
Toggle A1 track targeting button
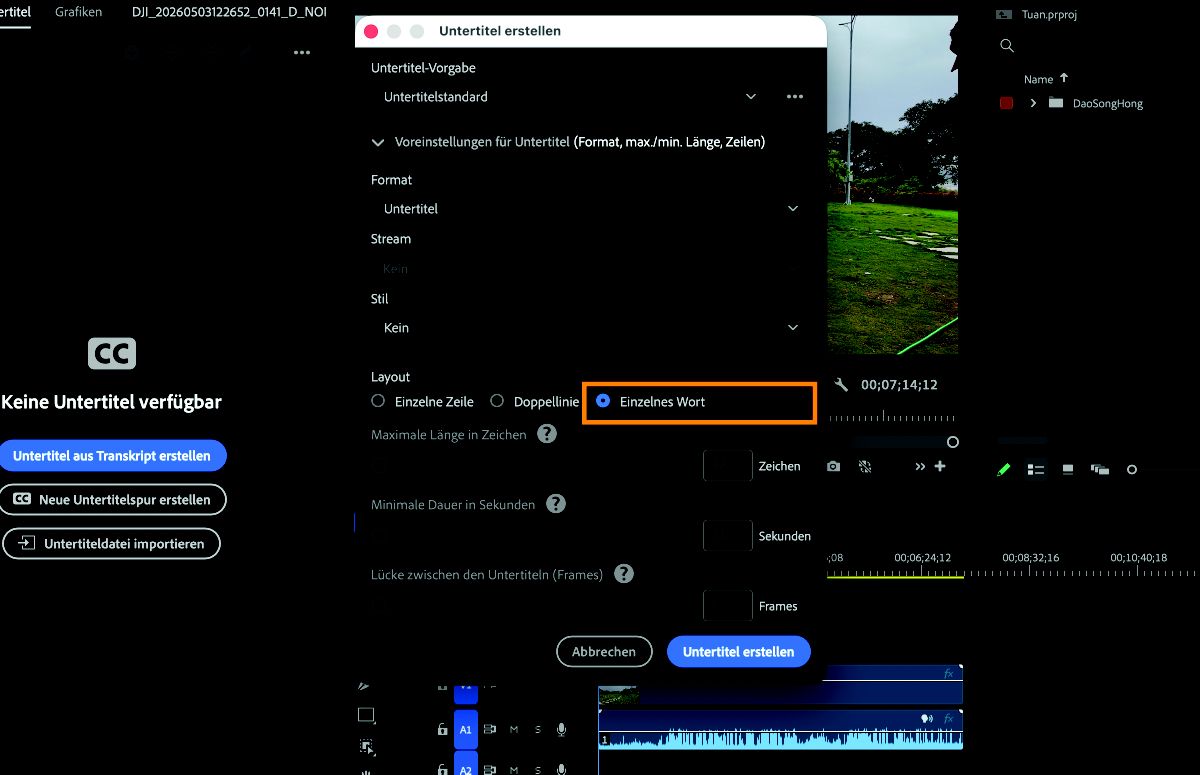466,730
